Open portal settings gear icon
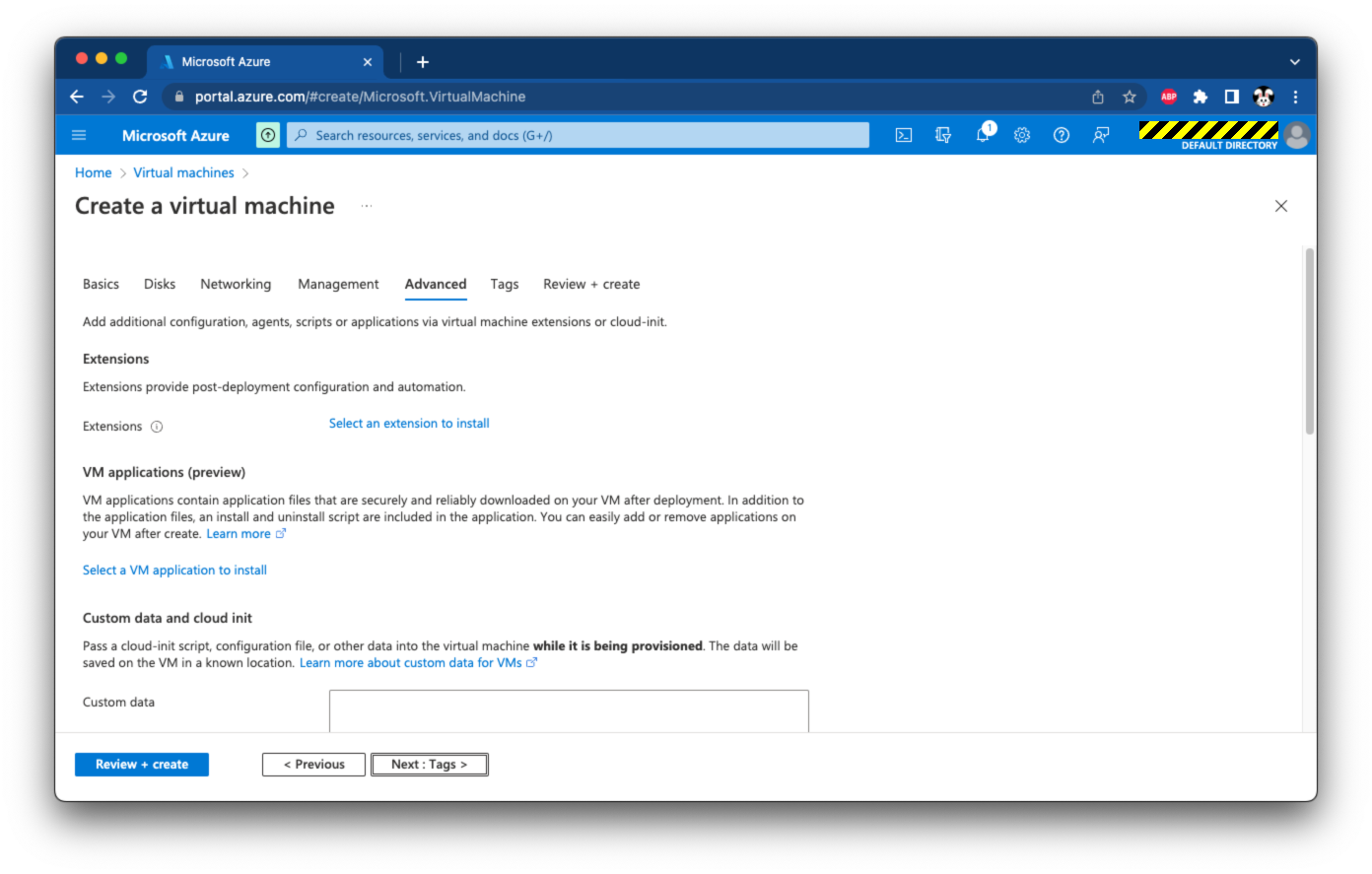1372x874 pixels. pyautogui.click(x=1022, y=135)
